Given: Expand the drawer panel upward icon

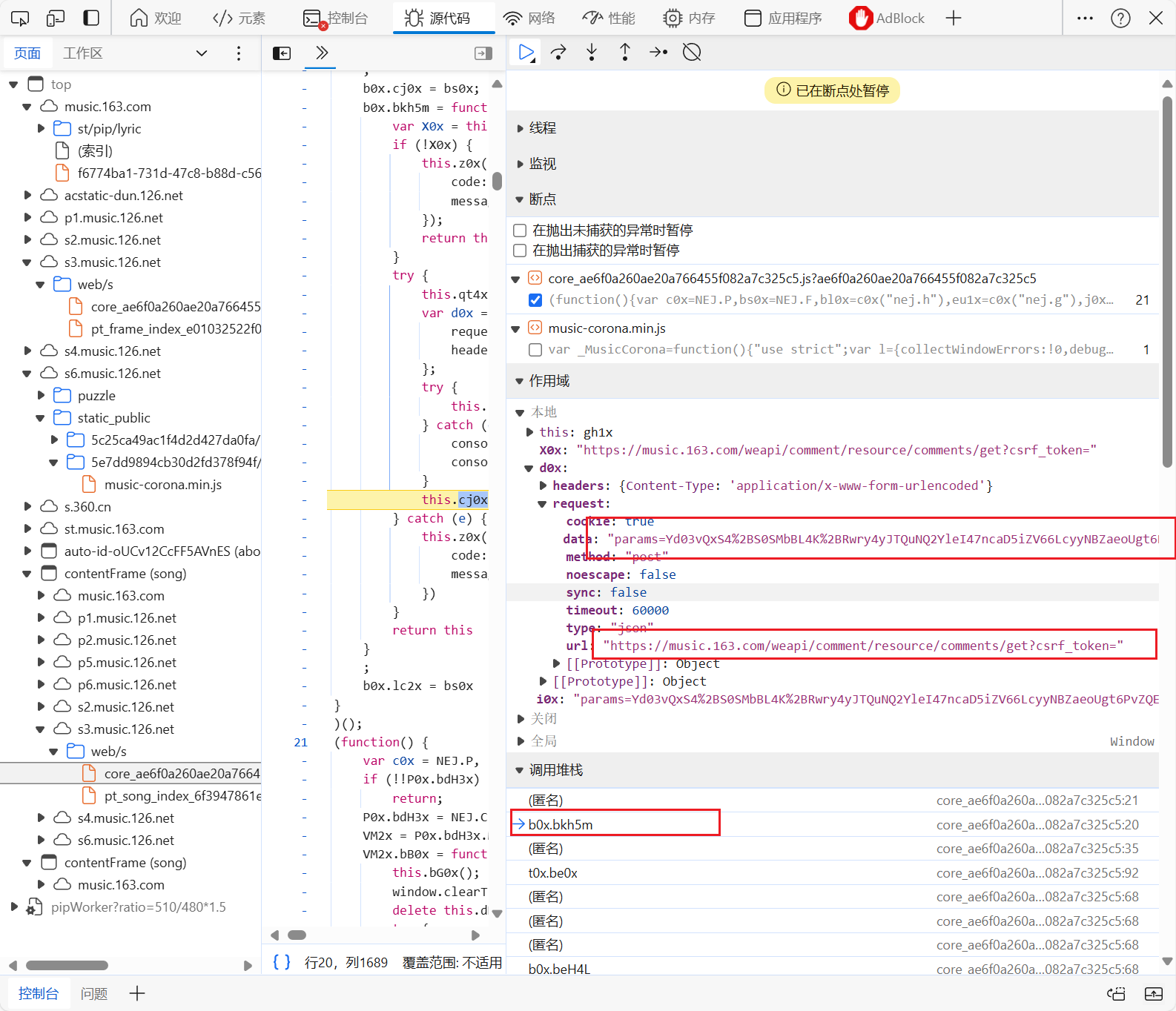Looking at the screenshot, I should pyautogui.click(x=1154, y=994).
